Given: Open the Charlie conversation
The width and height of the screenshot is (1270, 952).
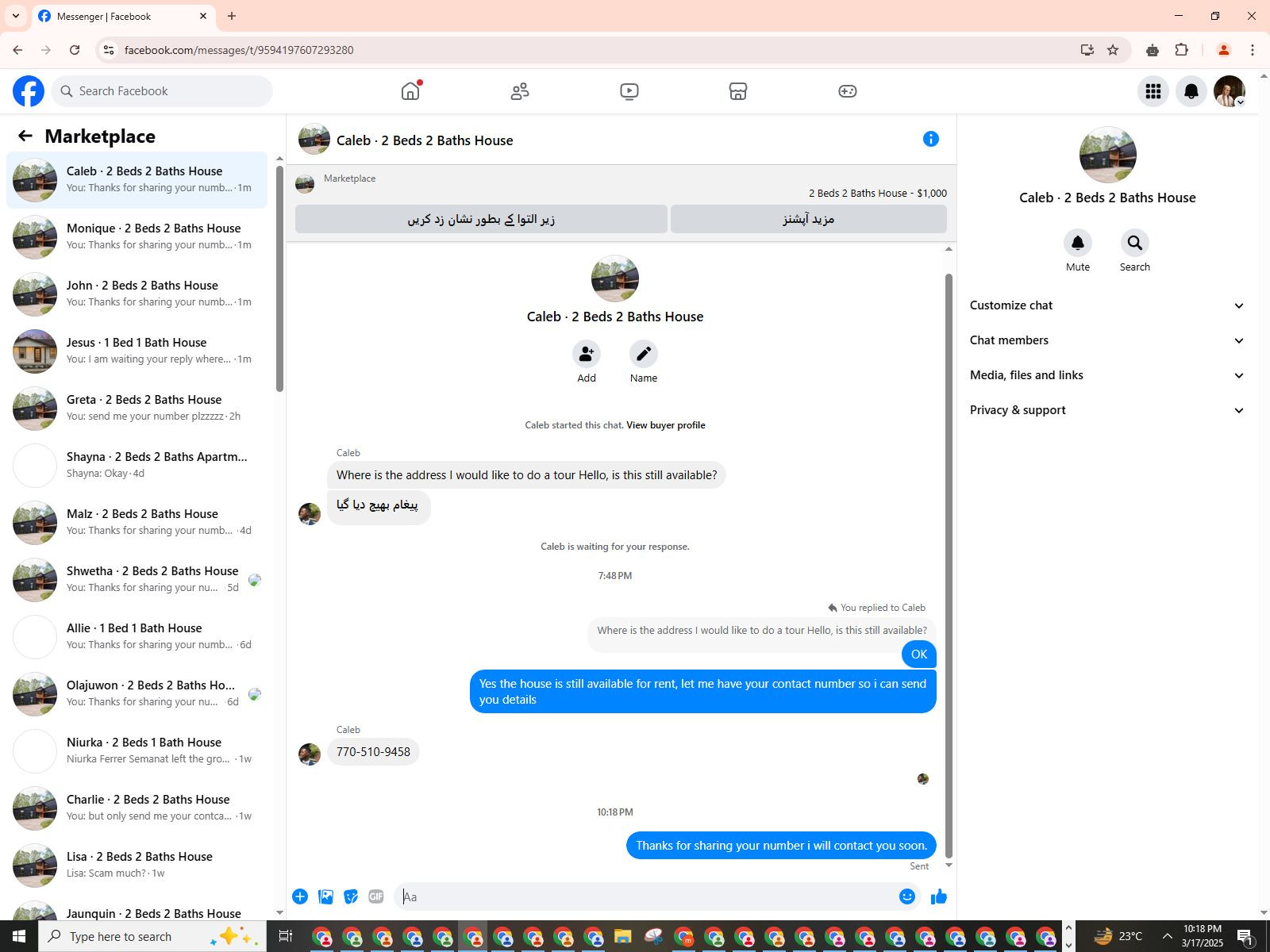Looking at the screenshot, I should pyautogui.click(x=137, y=808).
